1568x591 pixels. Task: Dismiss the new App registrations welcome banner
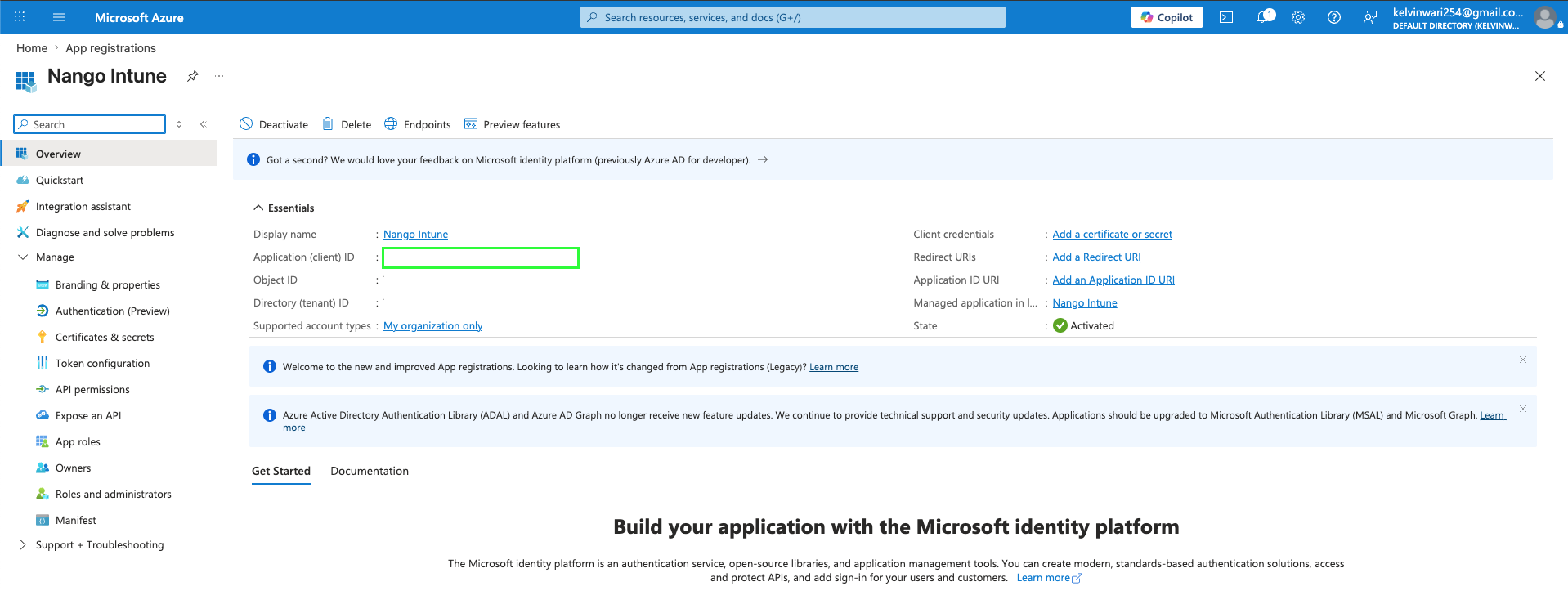coord(1523,360)
